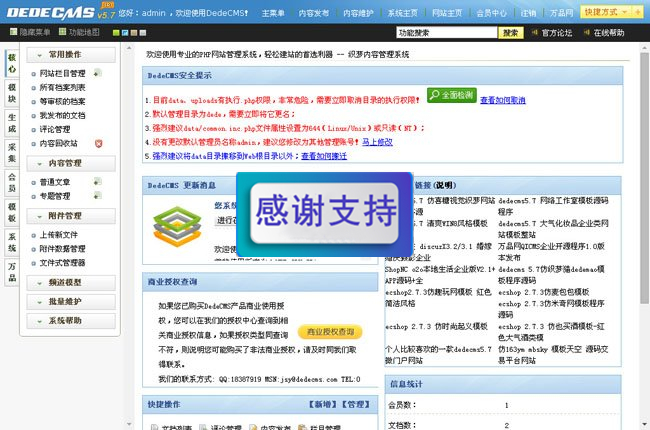Viewport: 650px width, 430px height.
Task: Expand the 频道模型 menu group
Action: [71, 283]
